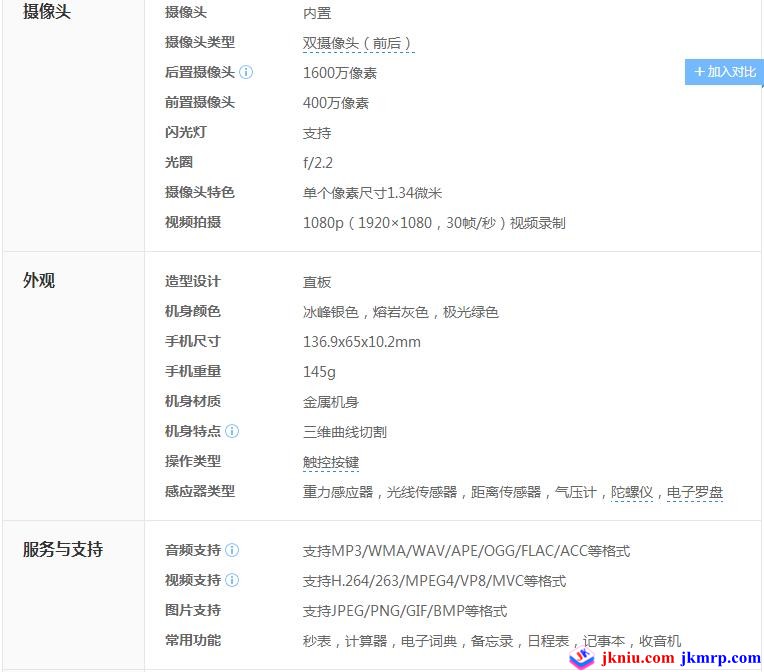Click the 服务与支持 section heading

pyautogui.click(x=63, y=549)
